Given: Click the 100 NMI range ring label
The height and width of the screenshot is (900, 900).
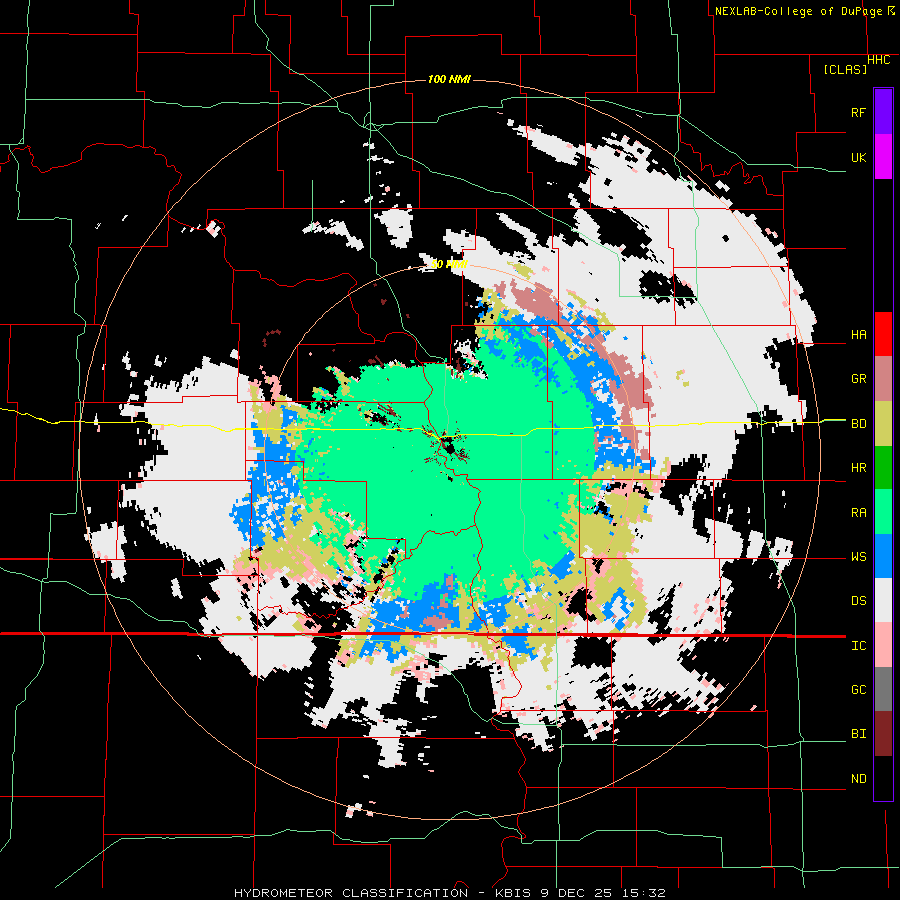Looking at the screenshot, I should pos(449,79).
